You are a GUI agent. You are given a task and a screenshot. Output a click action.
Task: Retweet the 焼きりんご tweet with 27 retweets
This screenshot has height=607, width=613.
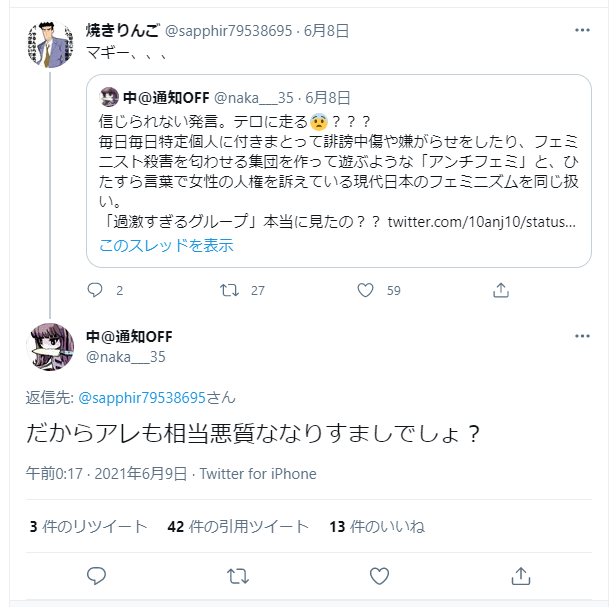[x=229, y=290]
